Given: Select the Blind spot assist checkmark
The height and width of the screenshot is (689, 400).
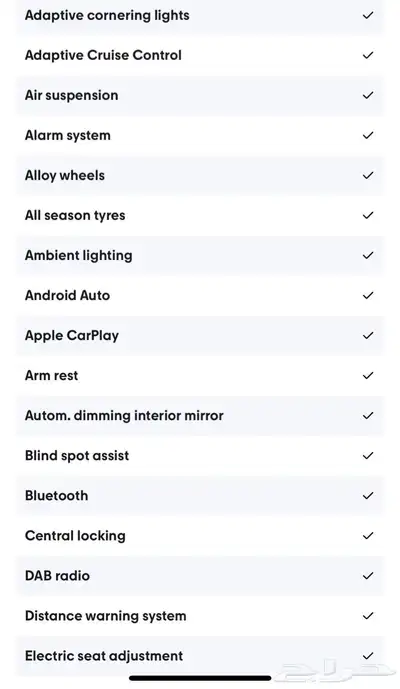Looking at the screenshot, I should coord(368,456).
